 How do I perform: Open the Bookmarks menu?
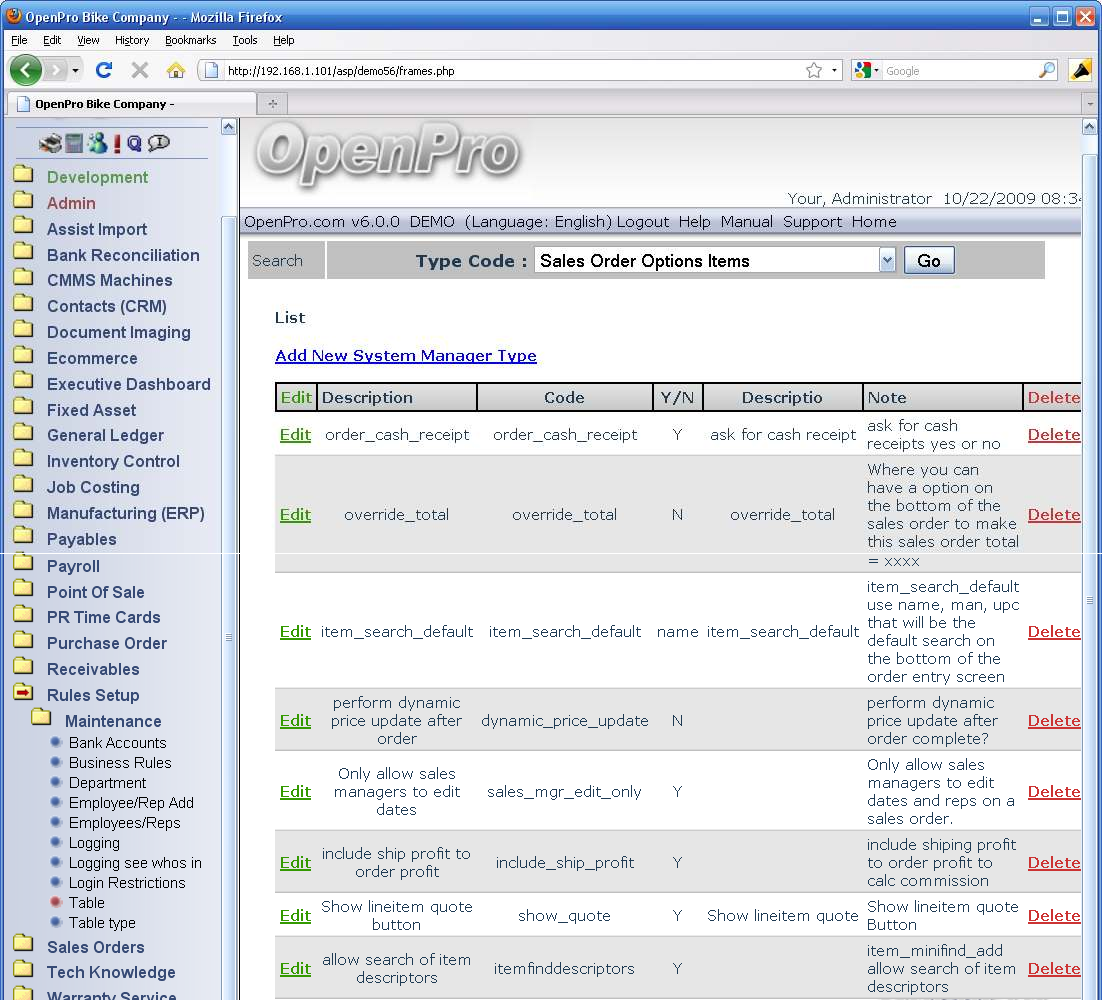(190, 40)
